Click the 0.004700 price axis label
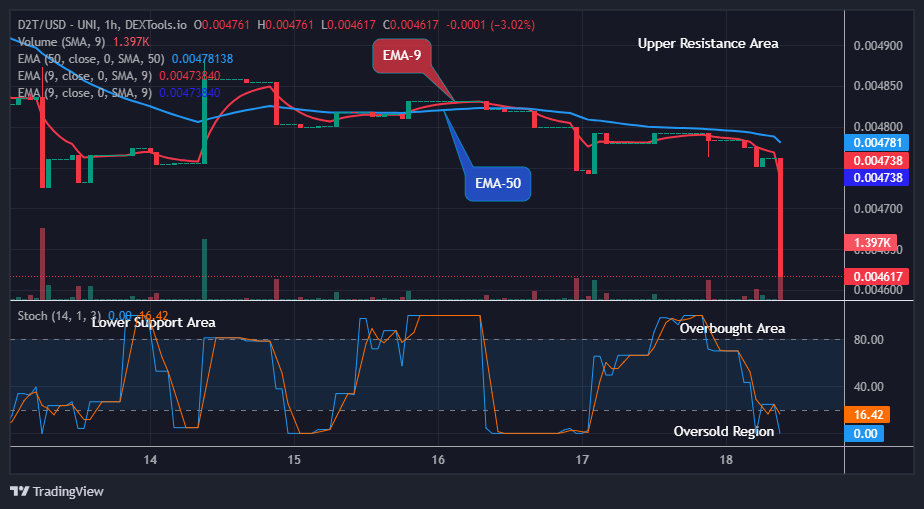 [x=878, y=209]
